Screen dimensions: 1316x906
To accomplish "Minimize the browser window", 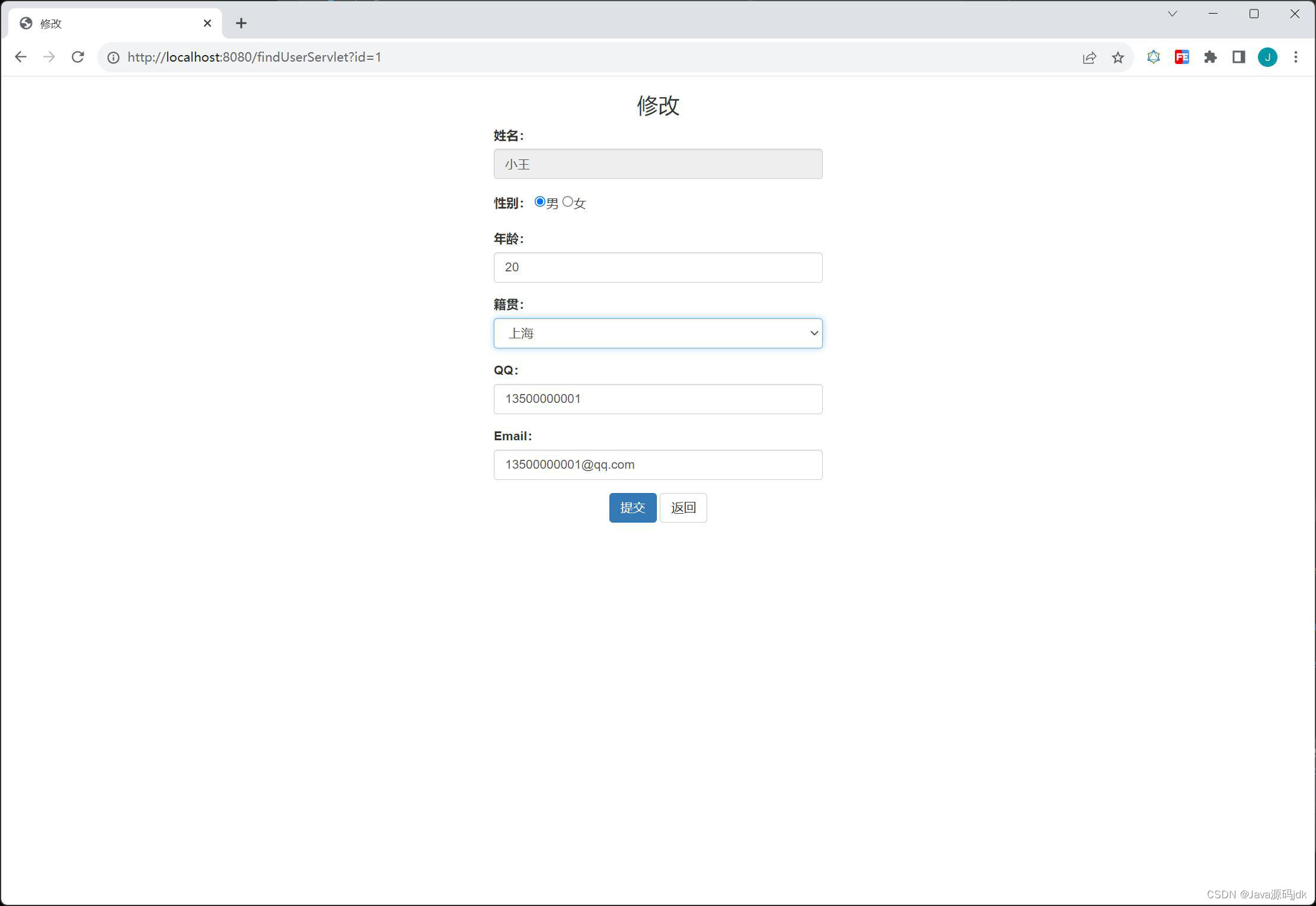I will tap(1213, 14).
